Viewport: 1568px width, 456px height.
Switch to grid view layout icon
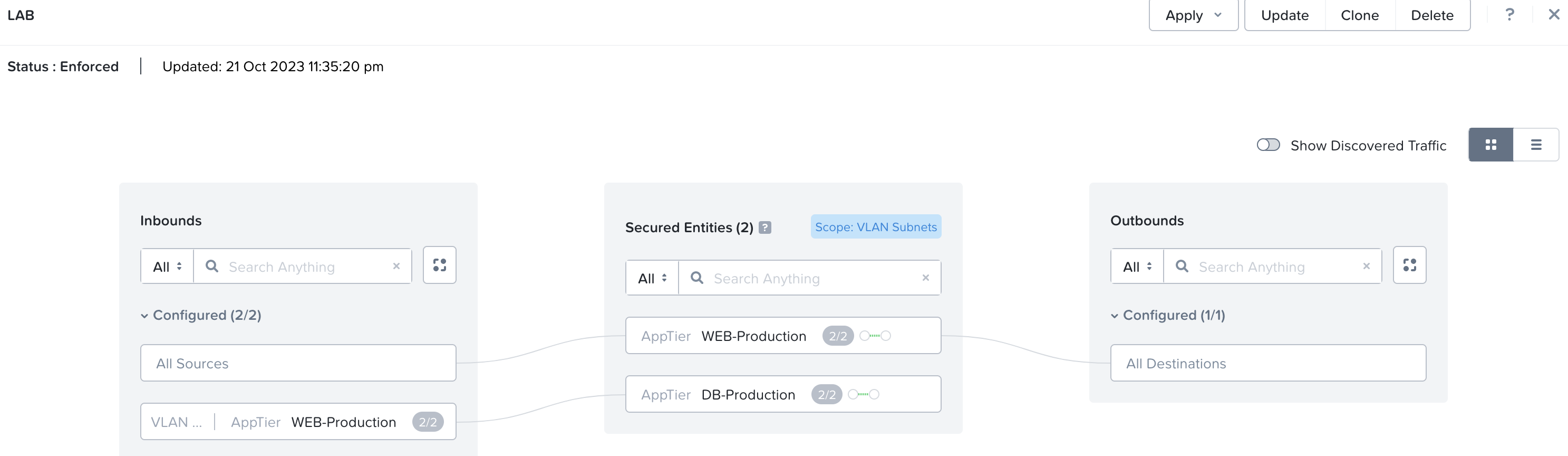coord(1490,145)
